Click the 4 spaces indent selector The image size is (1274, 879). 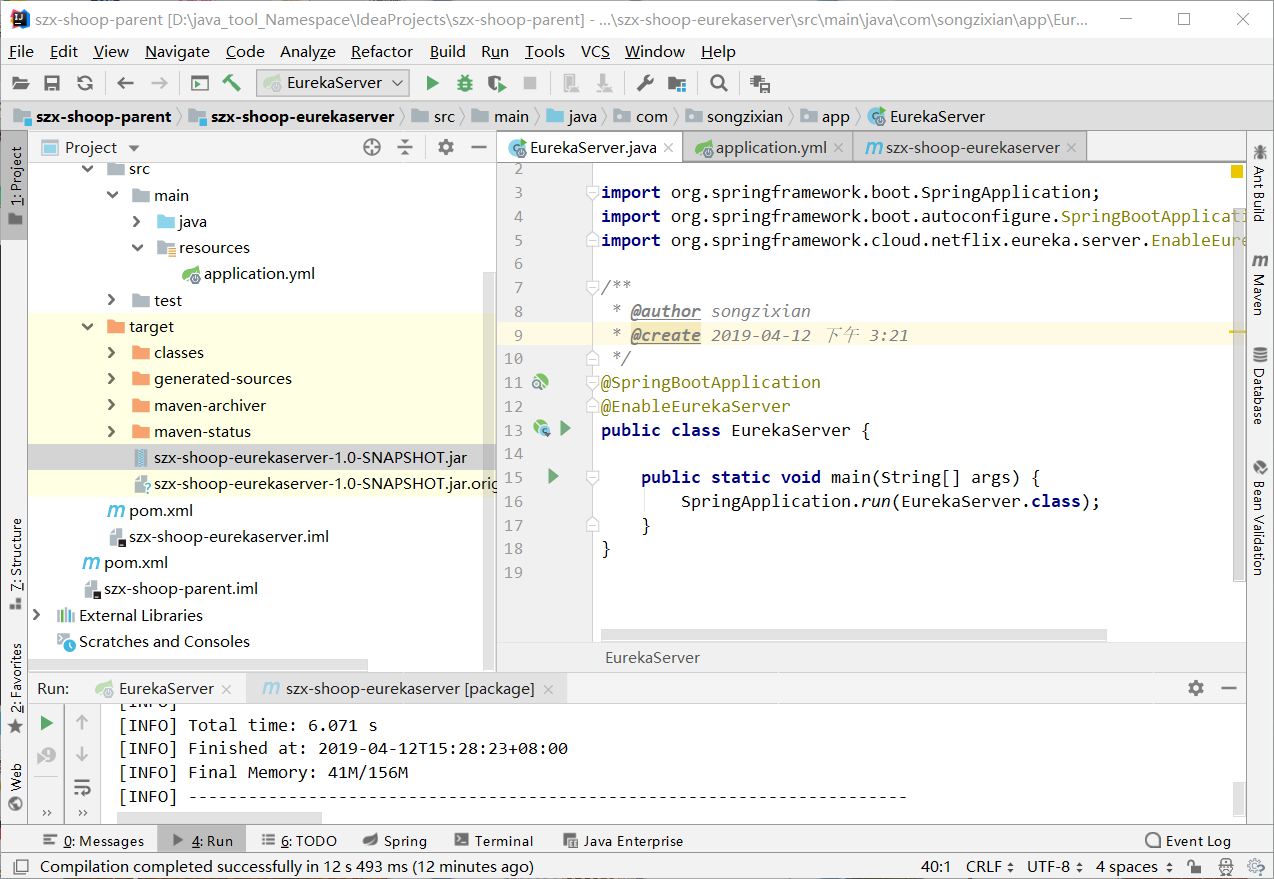(x=1133, y=867)
